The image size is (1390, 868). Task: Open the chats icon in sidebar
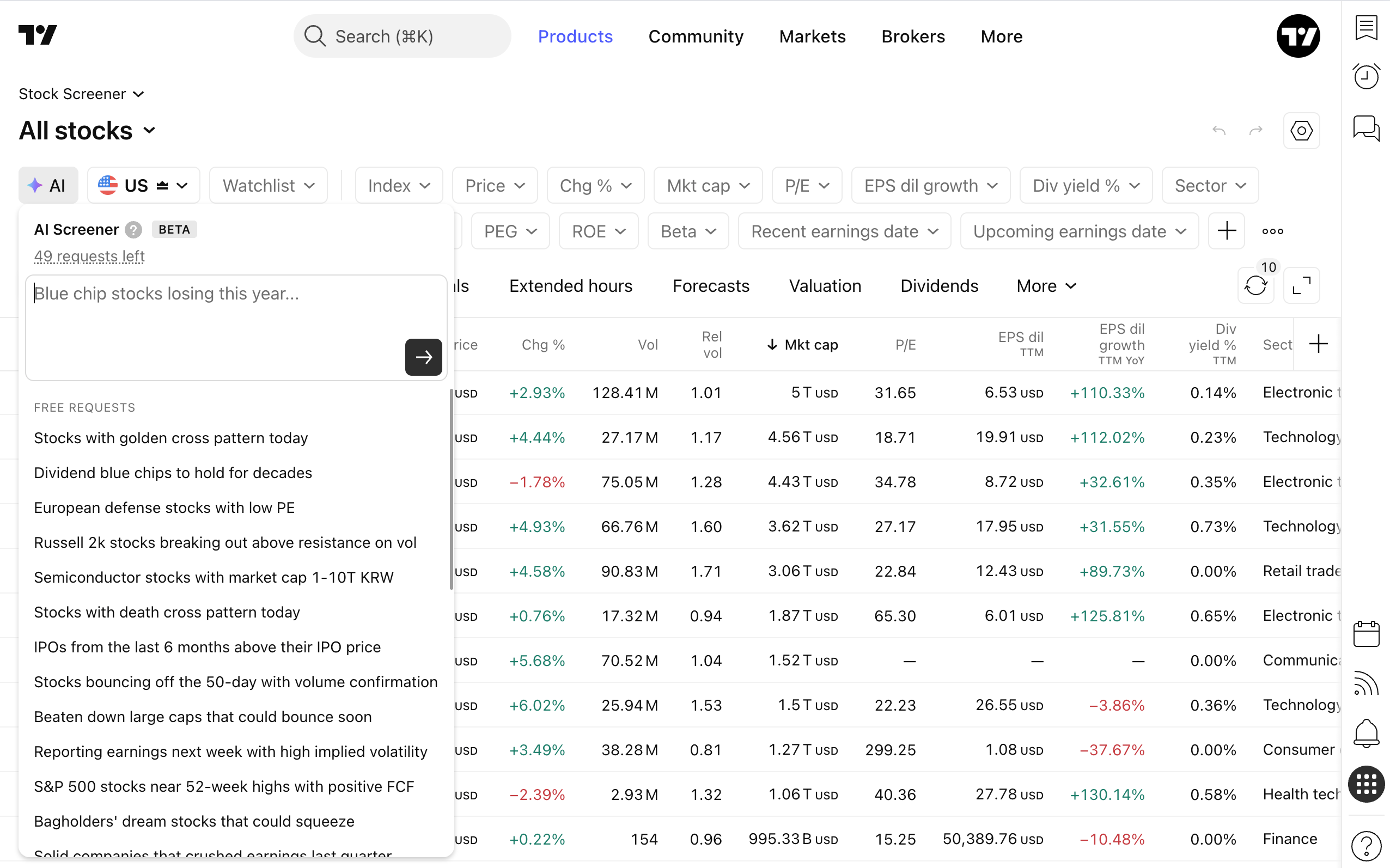click(x=1366, y=128)
